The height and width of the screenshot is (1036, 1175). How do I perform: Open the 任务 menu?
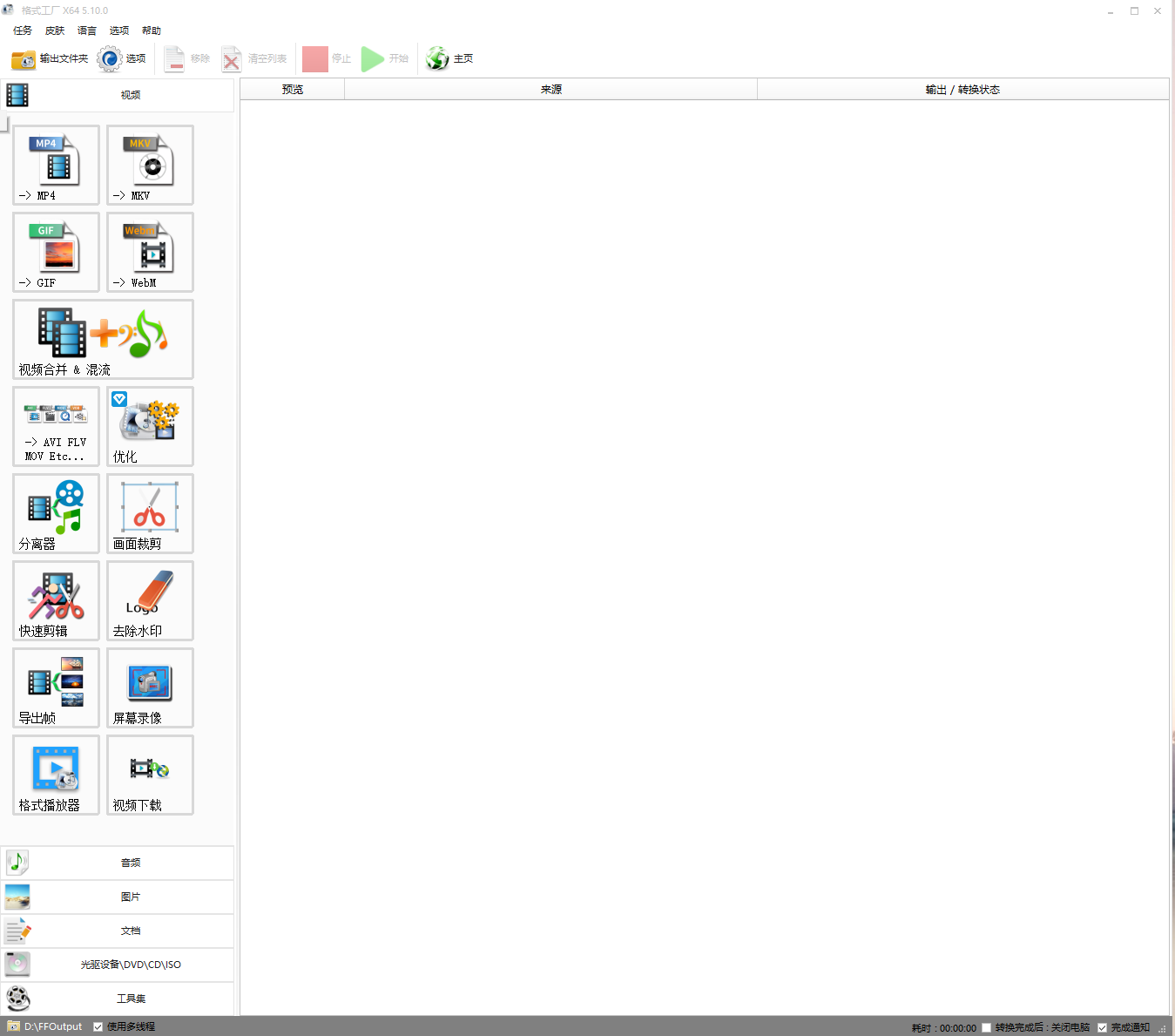23,30
